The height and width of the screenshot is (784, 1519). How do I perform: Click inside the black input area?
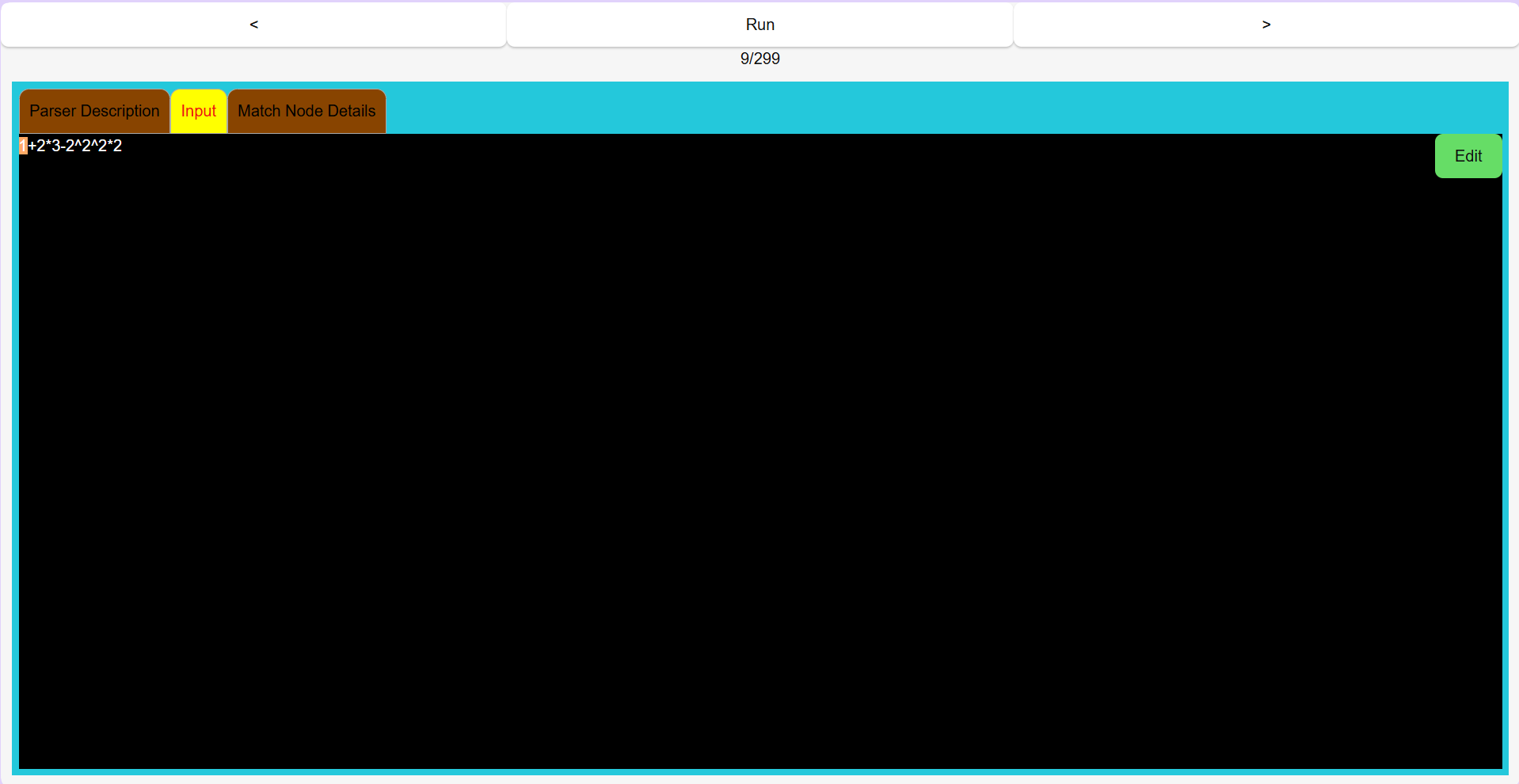713,436
